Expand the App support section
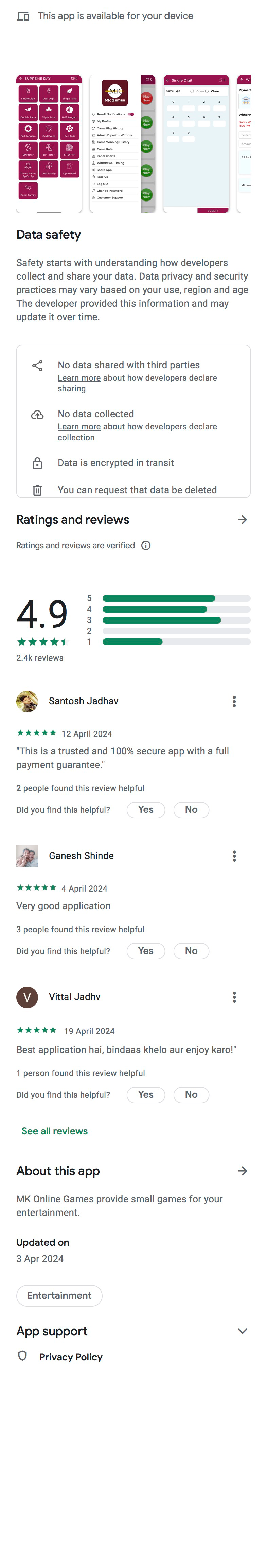The width and height of the screenshot is (267, 1568). point(242,1331)
